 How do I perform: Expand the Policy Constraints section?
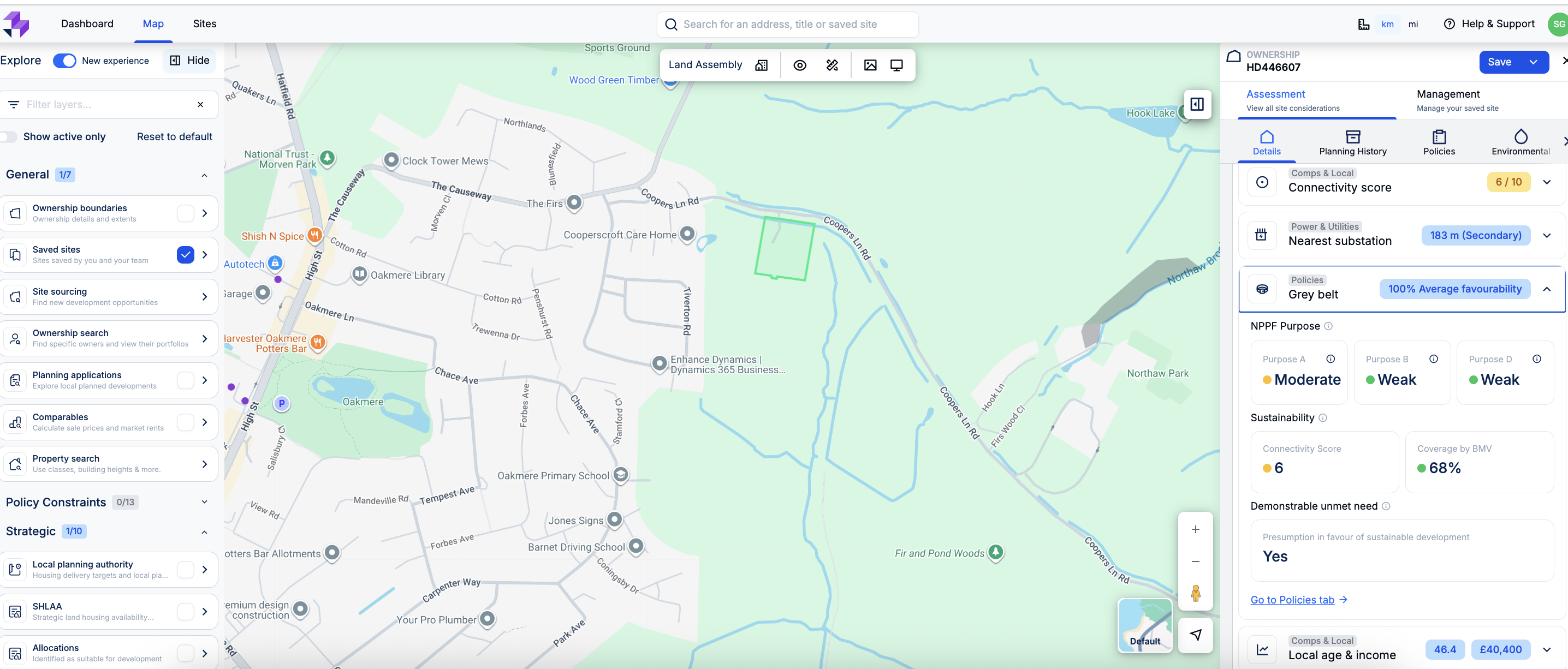coord(204,503)
